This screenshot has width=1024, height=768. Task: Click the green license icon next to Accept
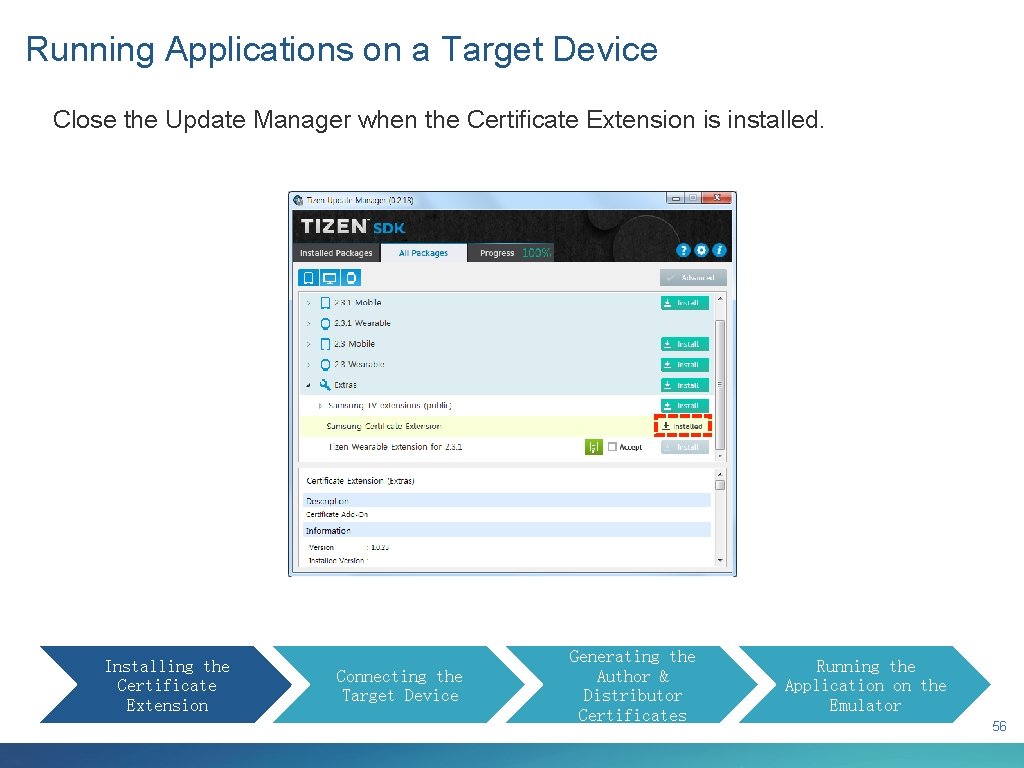593,447
